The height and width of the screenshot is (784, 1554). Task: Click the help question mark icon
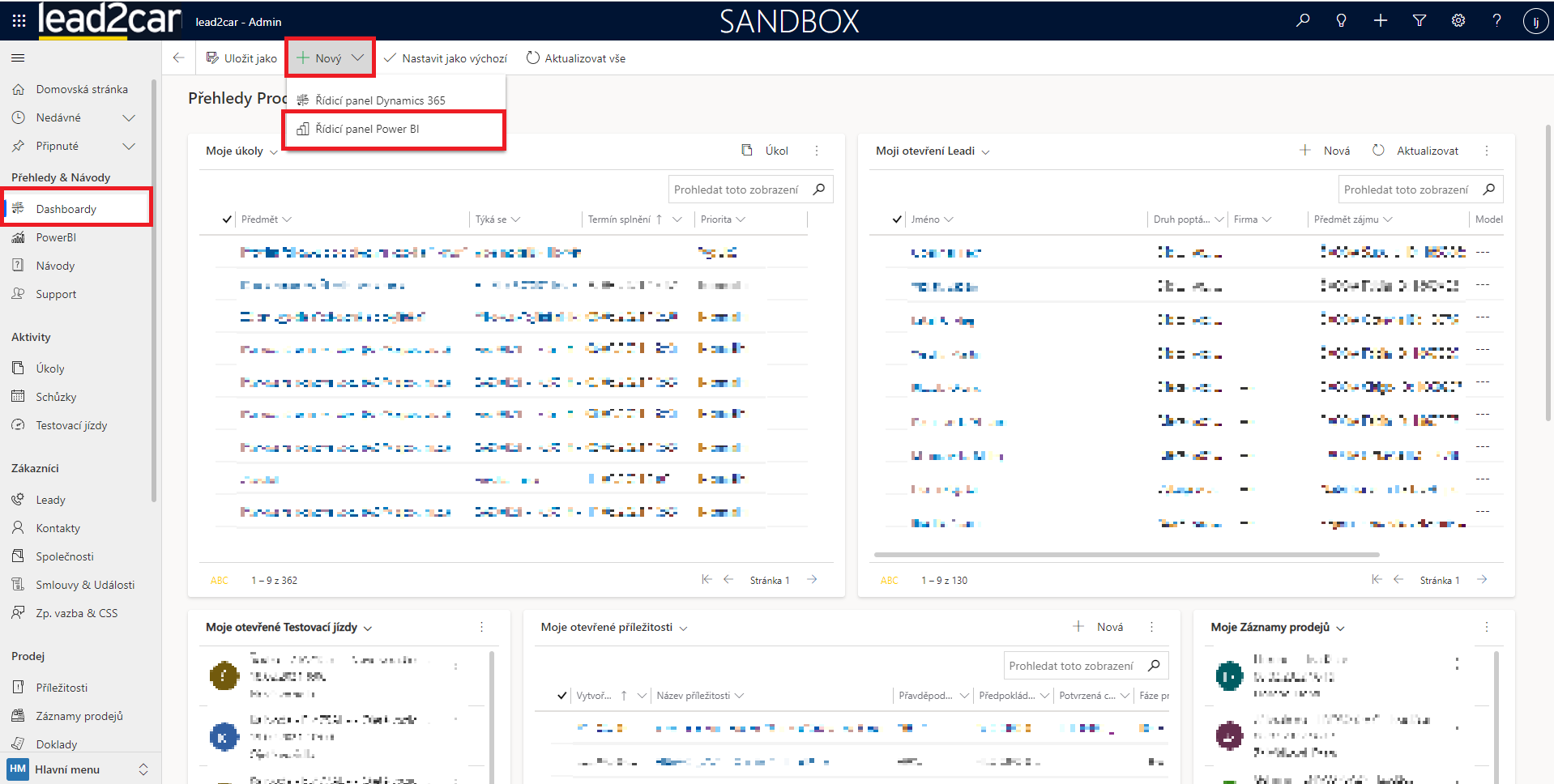1496,21
